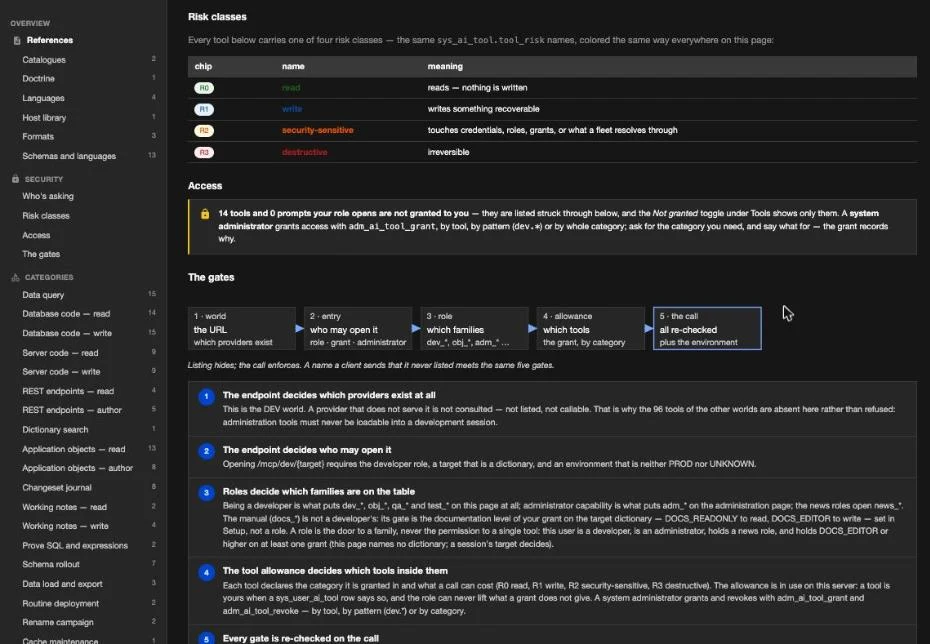Open Application objects — read category
This screenshot has width=930, height=644.
[74, 449]
